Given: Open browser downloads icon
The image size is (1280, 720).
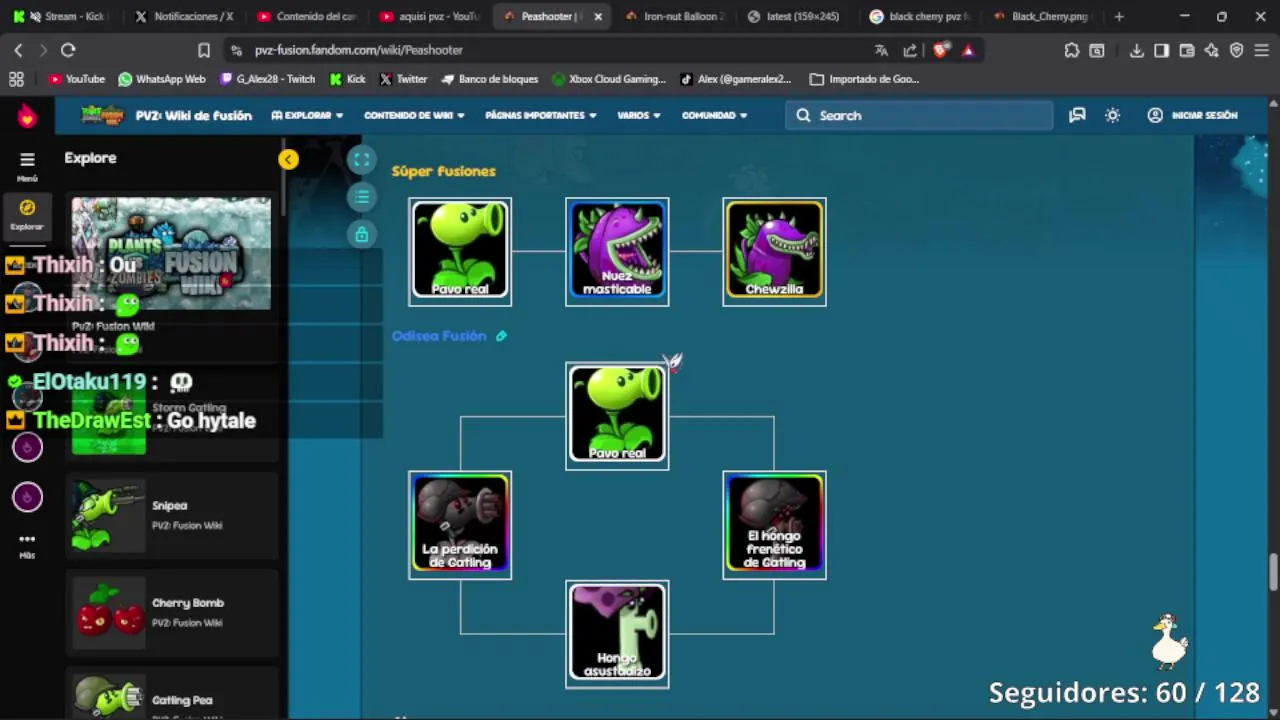Looking at the screenshot, I should click(x=1137, y=50).
